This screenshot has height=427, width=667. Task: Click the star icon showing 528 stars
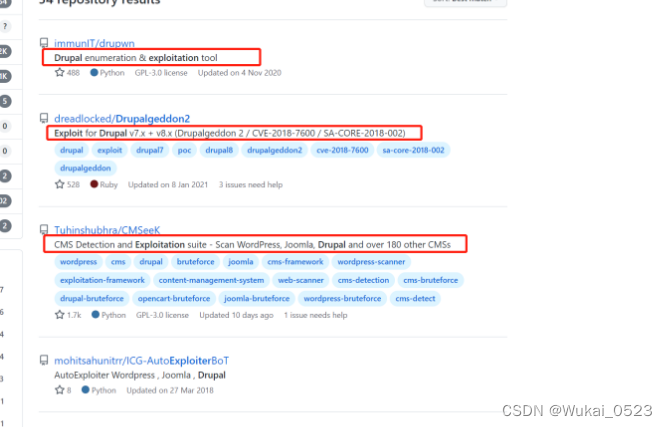(60, 184)
